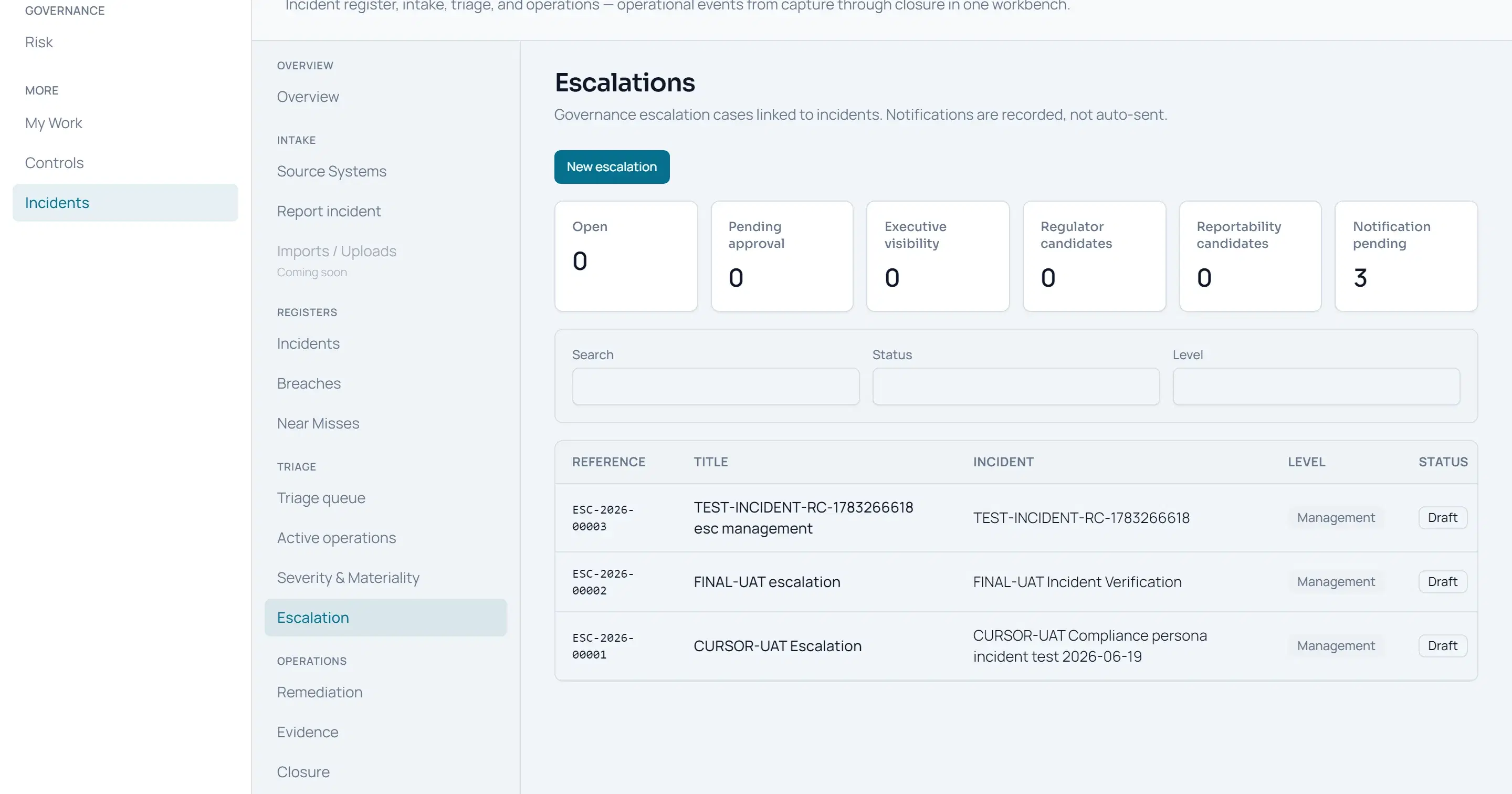Viewport: 1512px width, 794px height.
Task: Open Remediation under Operations
Action: [320, 693]
